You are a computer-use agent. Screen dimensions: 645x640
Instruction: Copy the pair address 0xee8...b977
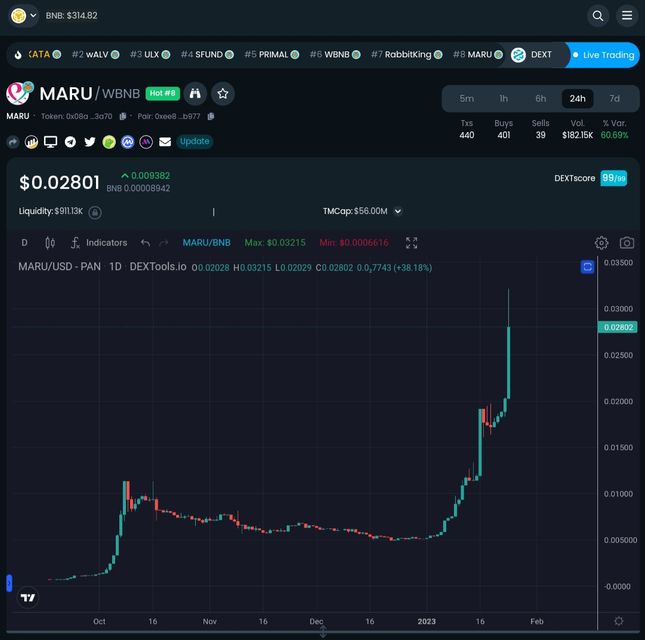pyautogui.click(x=211, y=116)
